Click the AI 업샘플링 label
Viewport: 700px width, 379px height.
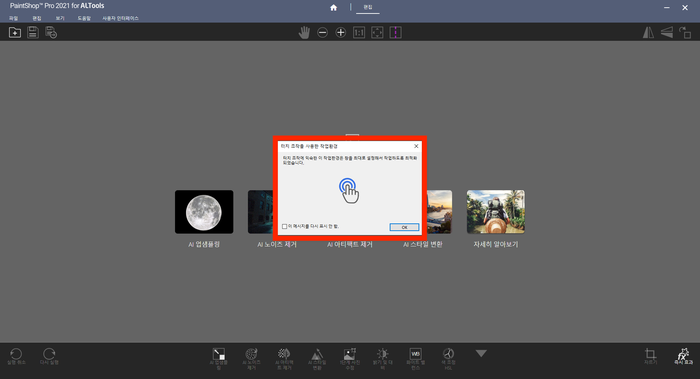[204, 245]
